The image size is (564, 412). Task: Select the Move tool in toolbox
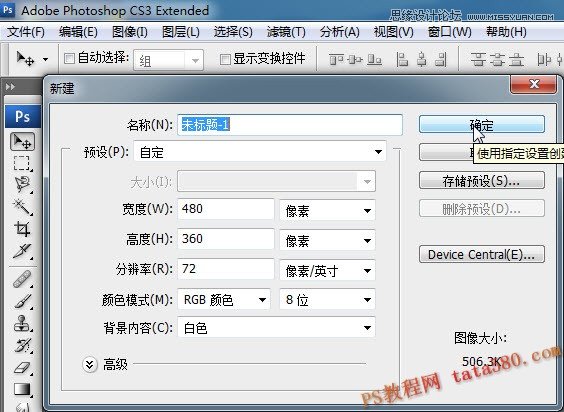(22, 141)
